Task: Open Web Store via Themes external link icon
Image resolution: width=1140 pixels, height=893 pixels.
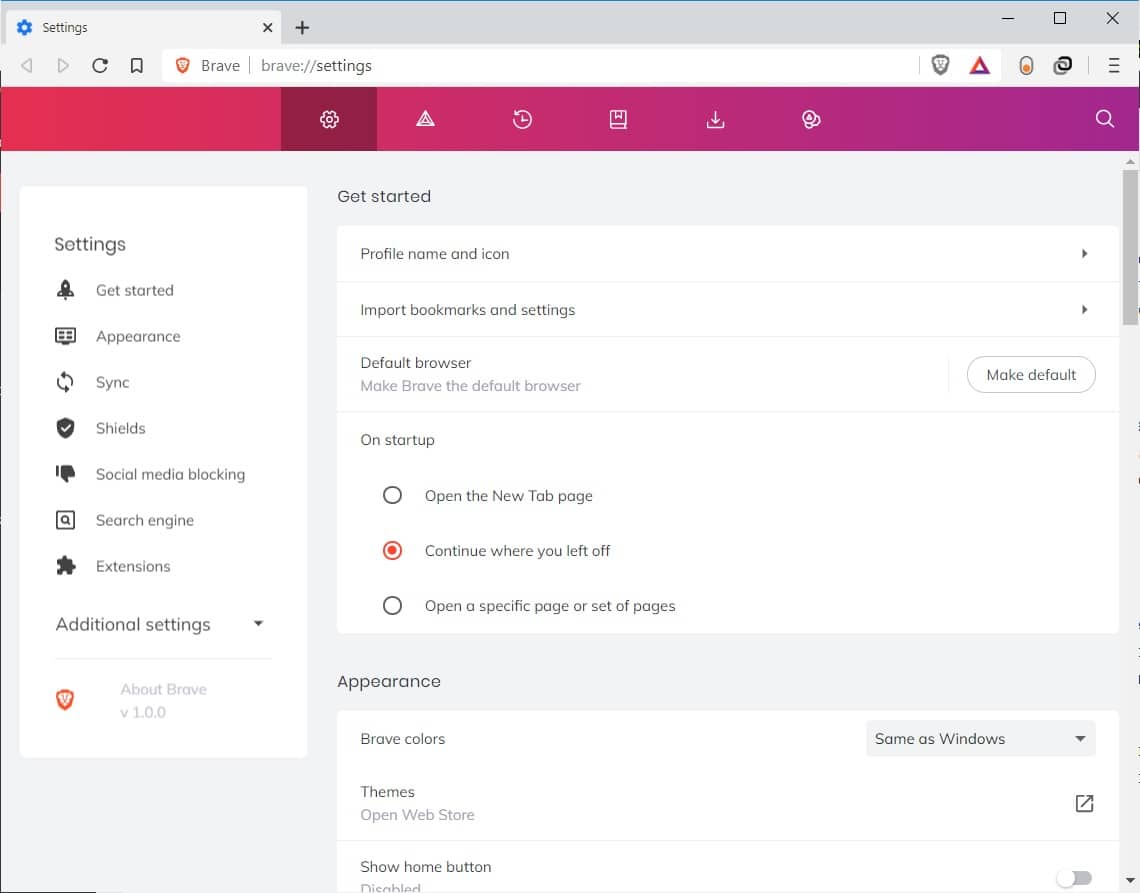Action: pyautogui.click(x=1084, y=803)
